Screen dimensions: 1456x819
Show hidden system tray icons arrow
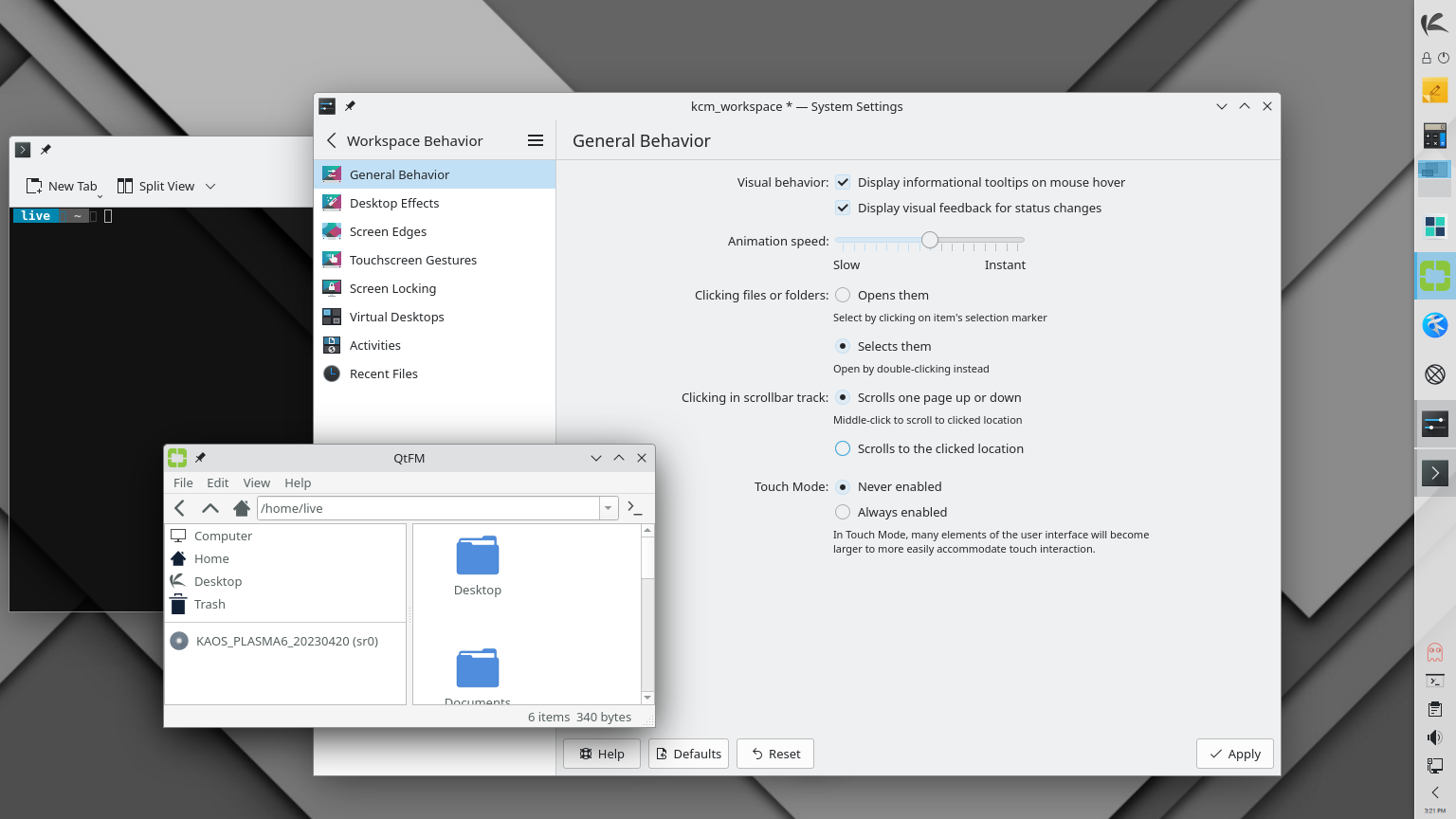coord(1434,792)
